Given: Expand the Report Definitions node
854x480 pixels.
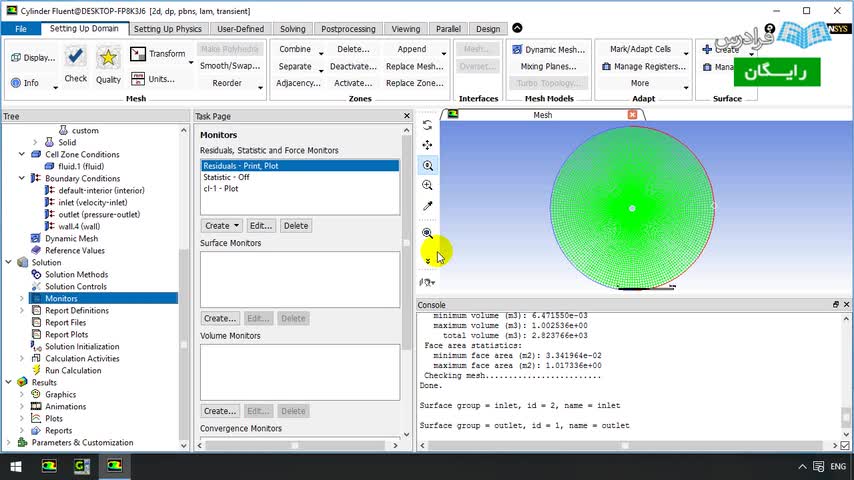Looking at the screenshot, I should point(22,311).
